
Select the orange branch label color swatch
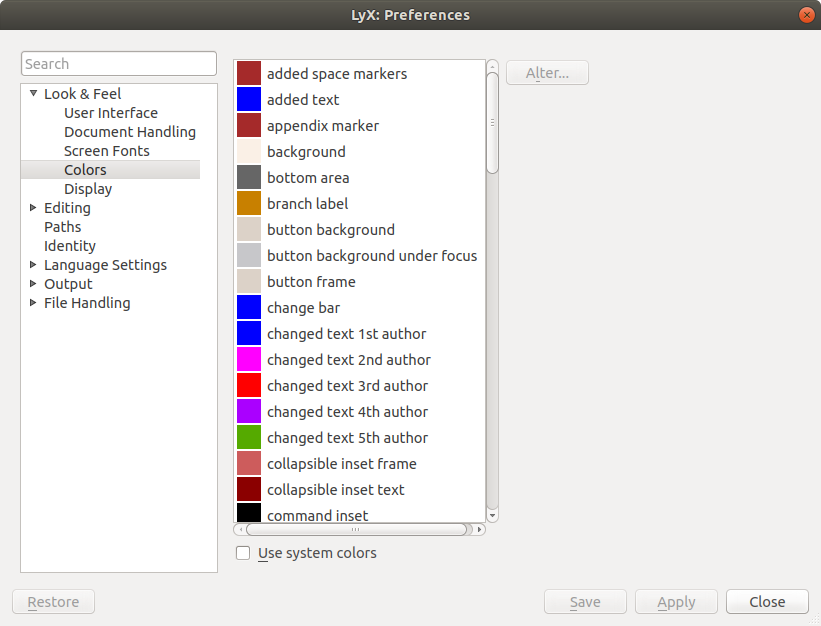(x=249, y=204)
